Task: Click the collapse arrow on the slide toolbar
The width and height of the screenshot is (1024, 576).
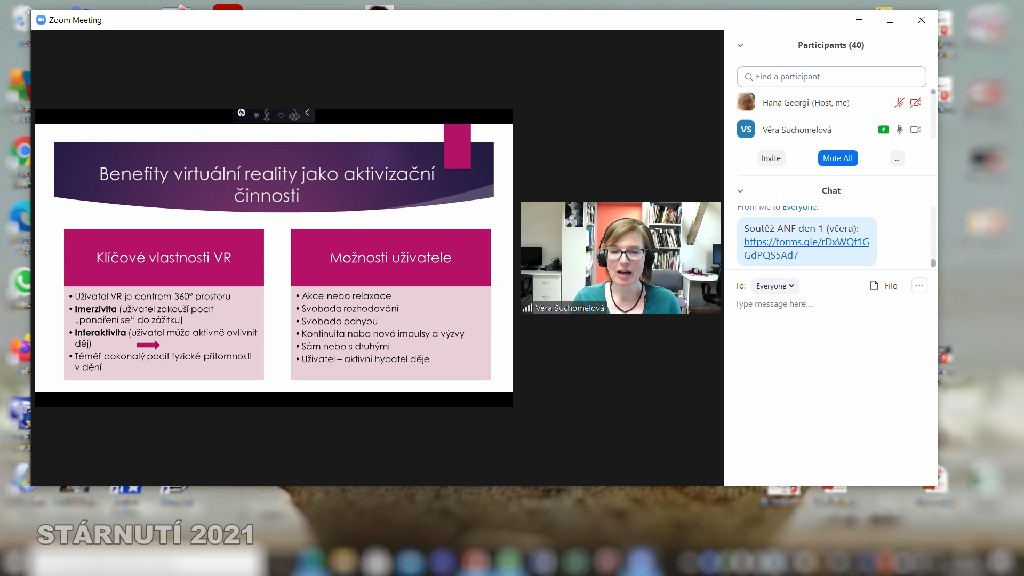Action: [307, 113]
